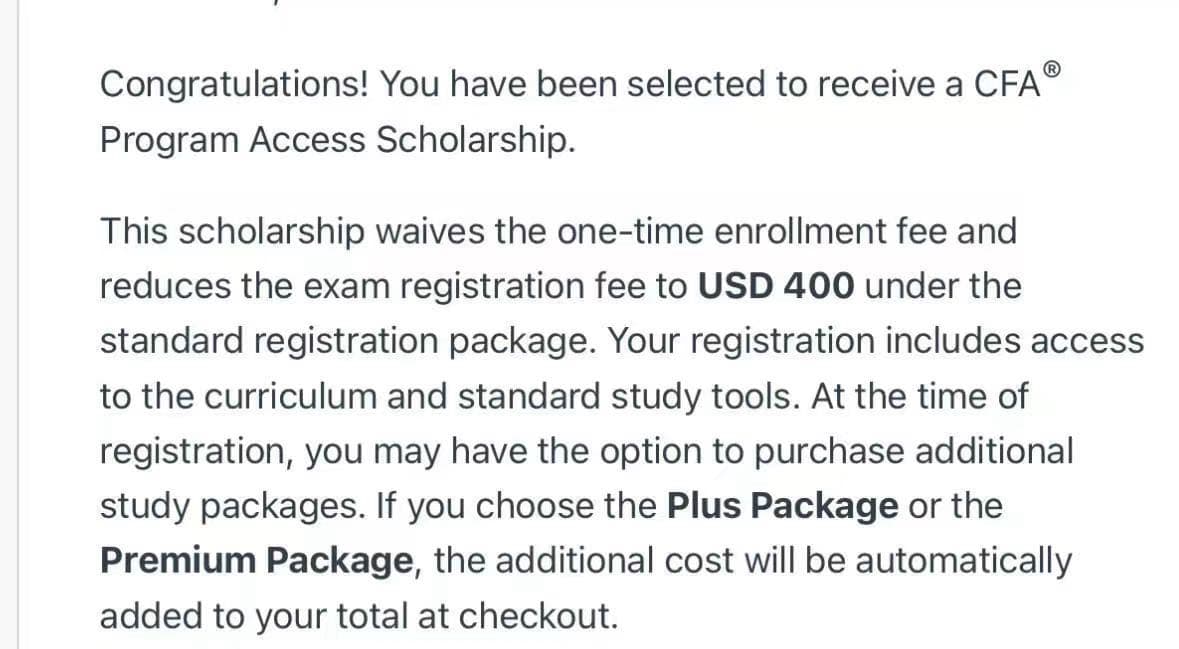This screenshot has width=1179, height=649.
Task: Click the words "study packages."
Action: coord(232,506)
